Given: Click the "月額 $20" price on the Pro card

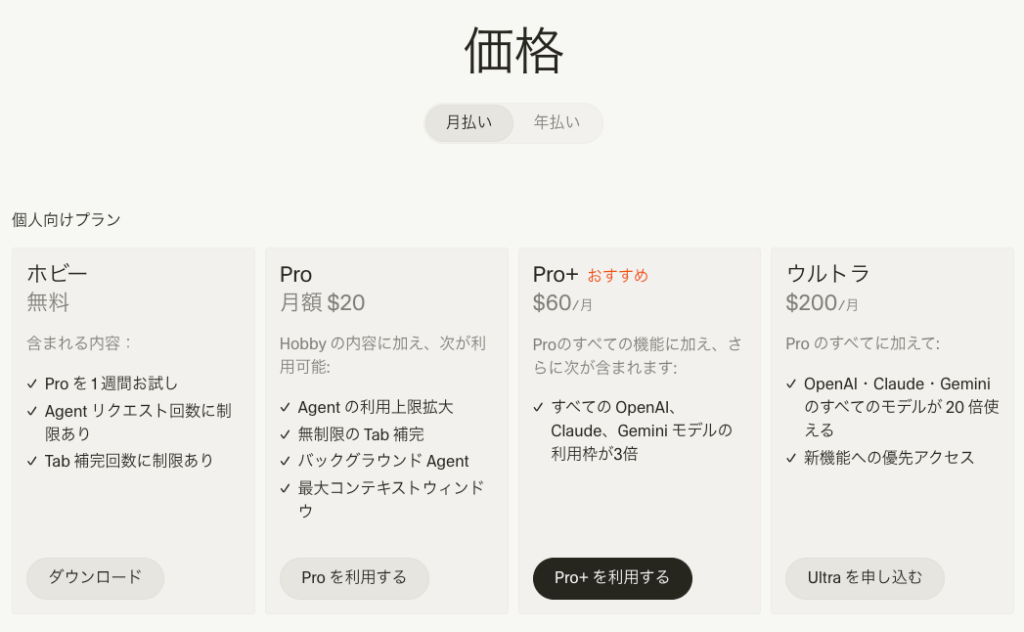Looking at the screenshot, I should click(322, 302).
